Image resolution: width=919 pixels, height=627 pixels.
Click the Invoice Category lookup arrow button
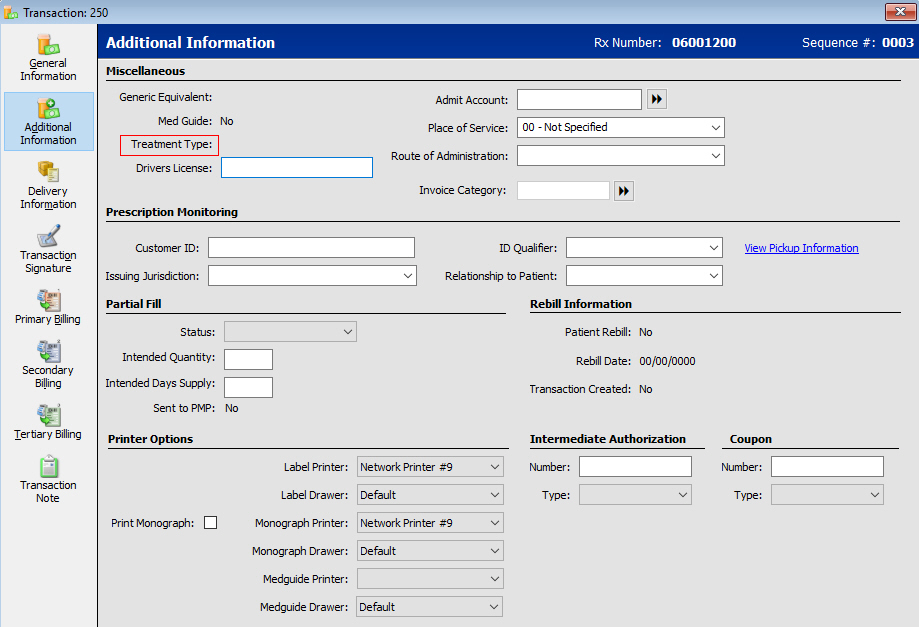pos(624,191)
